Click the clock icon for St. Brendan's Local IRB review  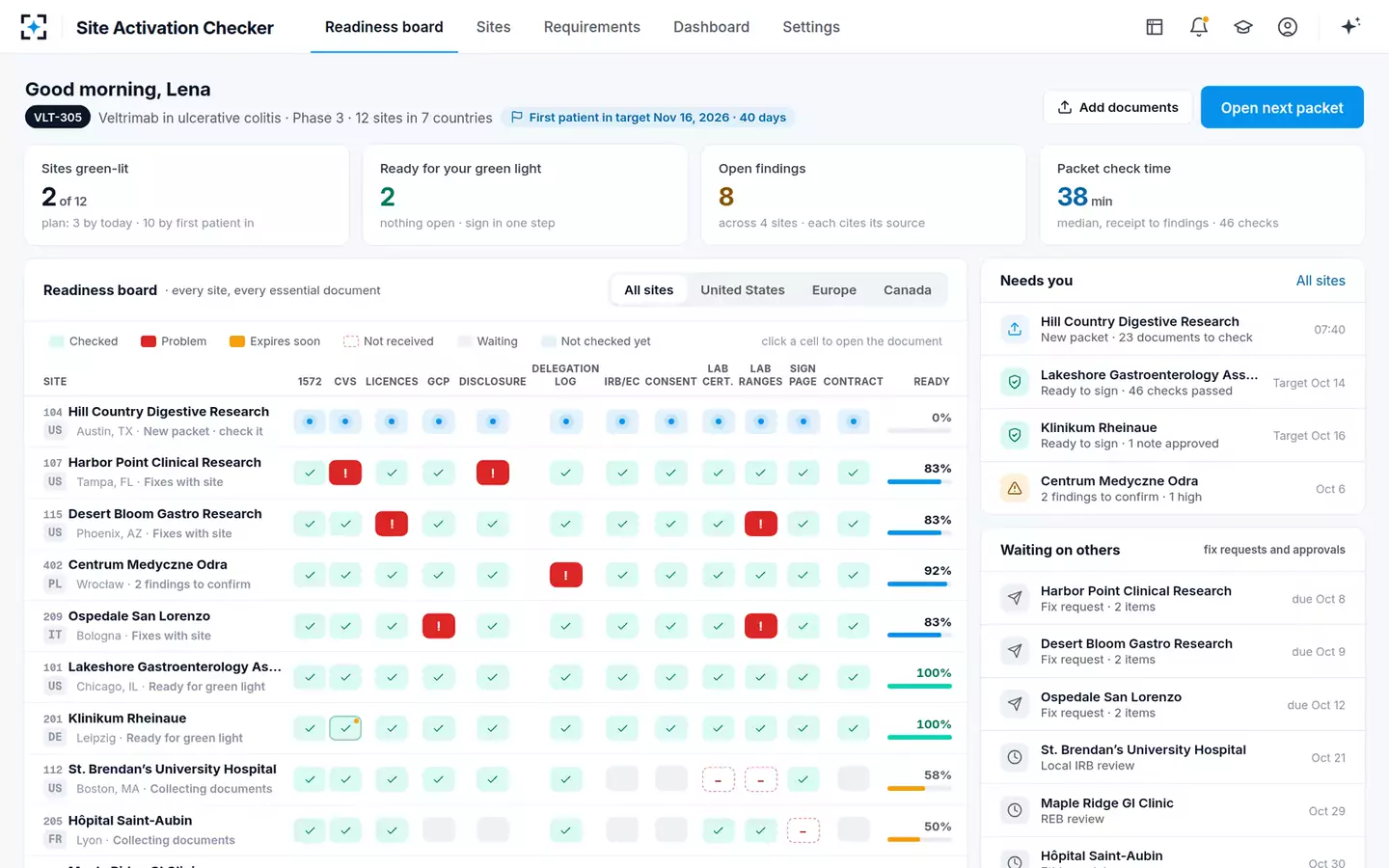click(x=1015, y=757)
